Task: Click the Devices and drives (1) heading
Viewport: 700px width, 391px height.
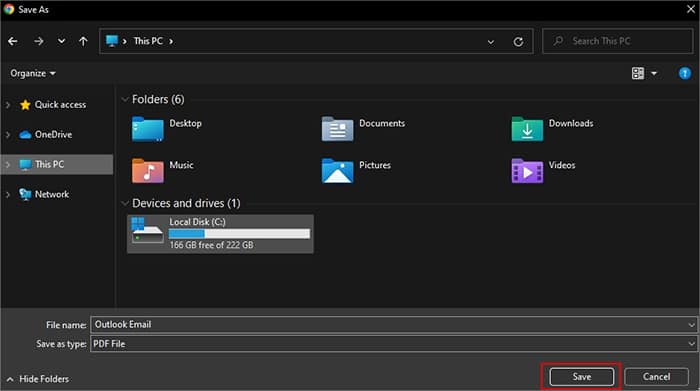Action: pos(186,204)
